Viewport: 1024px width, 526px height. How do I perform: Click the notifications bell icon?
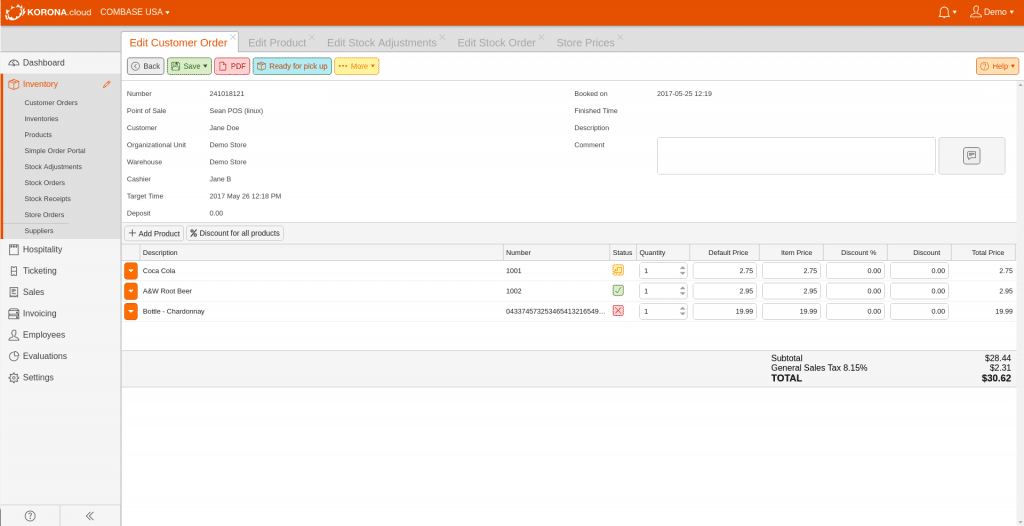pos(944,12)
